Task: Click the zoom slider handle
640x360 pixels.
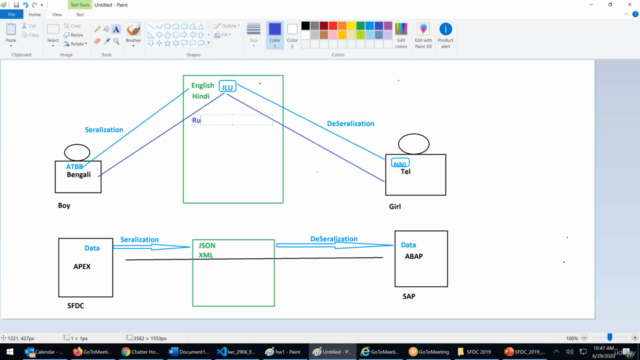Action: click(x=609, y=338)
